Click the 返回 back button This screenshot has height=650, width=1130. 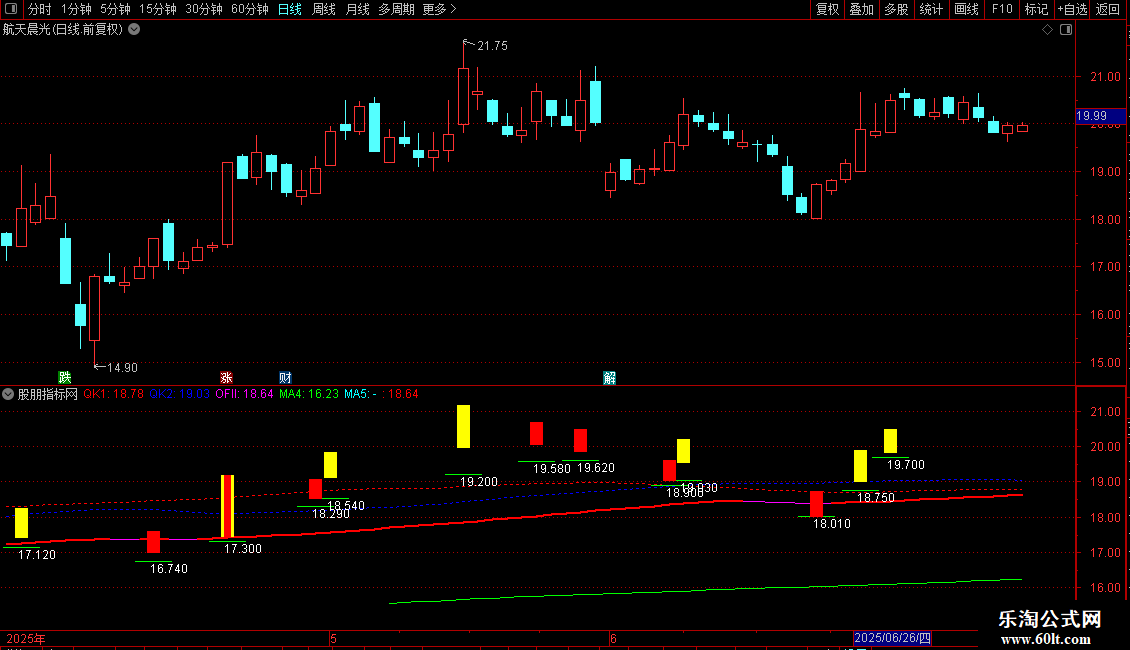1108,9
